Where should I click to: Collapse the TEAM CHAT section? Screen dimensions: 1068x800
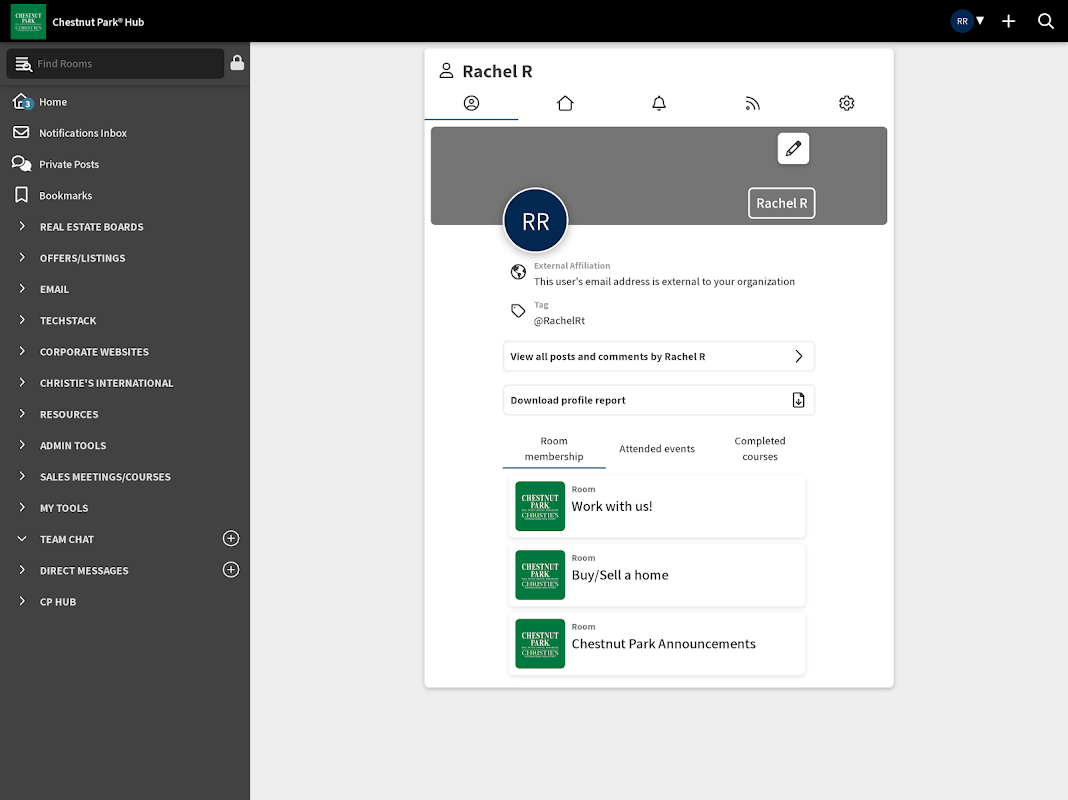22,539
